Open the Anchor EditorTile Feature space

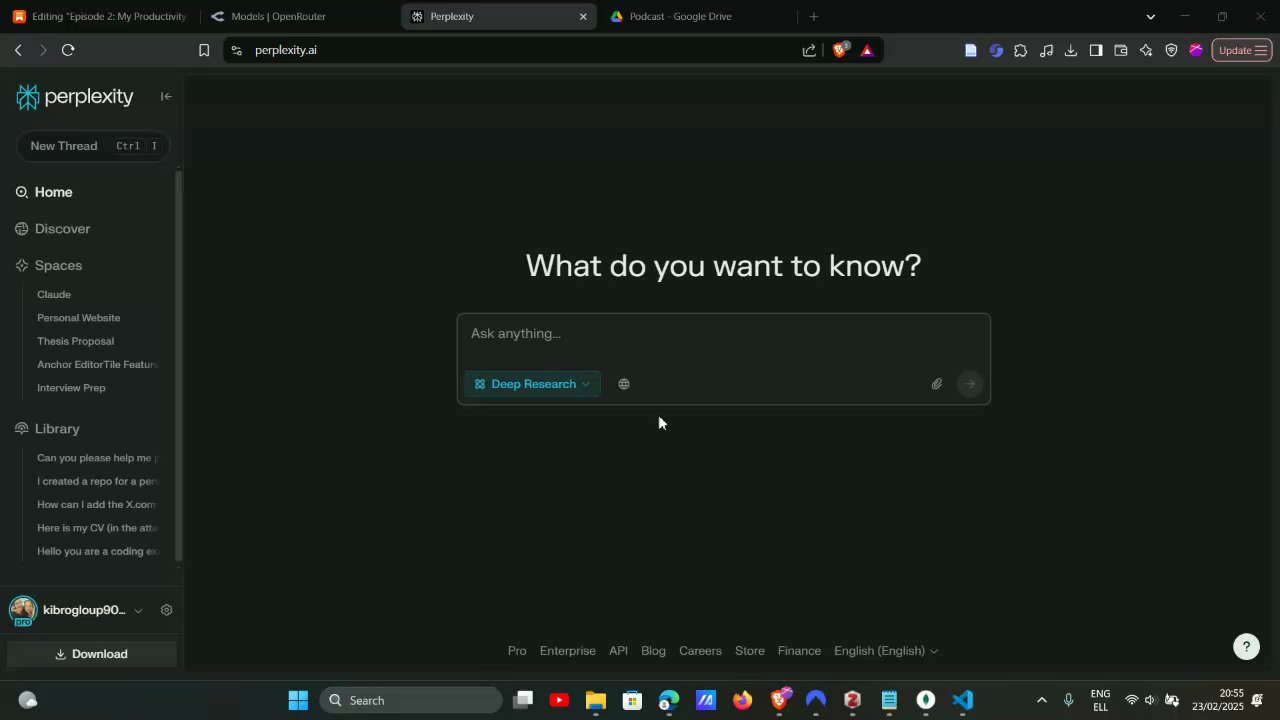tap(98, 364)
